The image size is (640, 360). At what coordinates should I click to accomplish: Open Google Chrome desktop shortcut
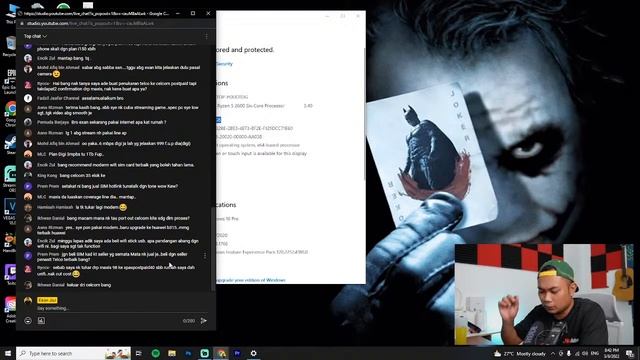point(10,113)
